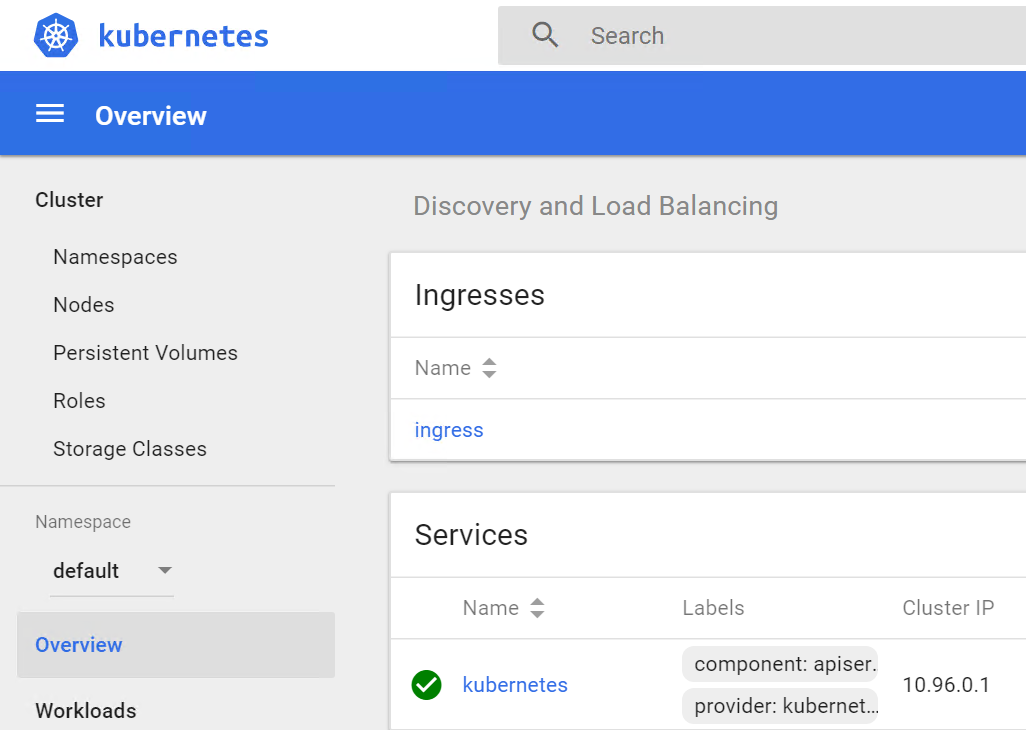Screen dimensions: 1026x730
Task: Click the magnifier search icon
Action: pyautogui.click(x=544, y=35)
